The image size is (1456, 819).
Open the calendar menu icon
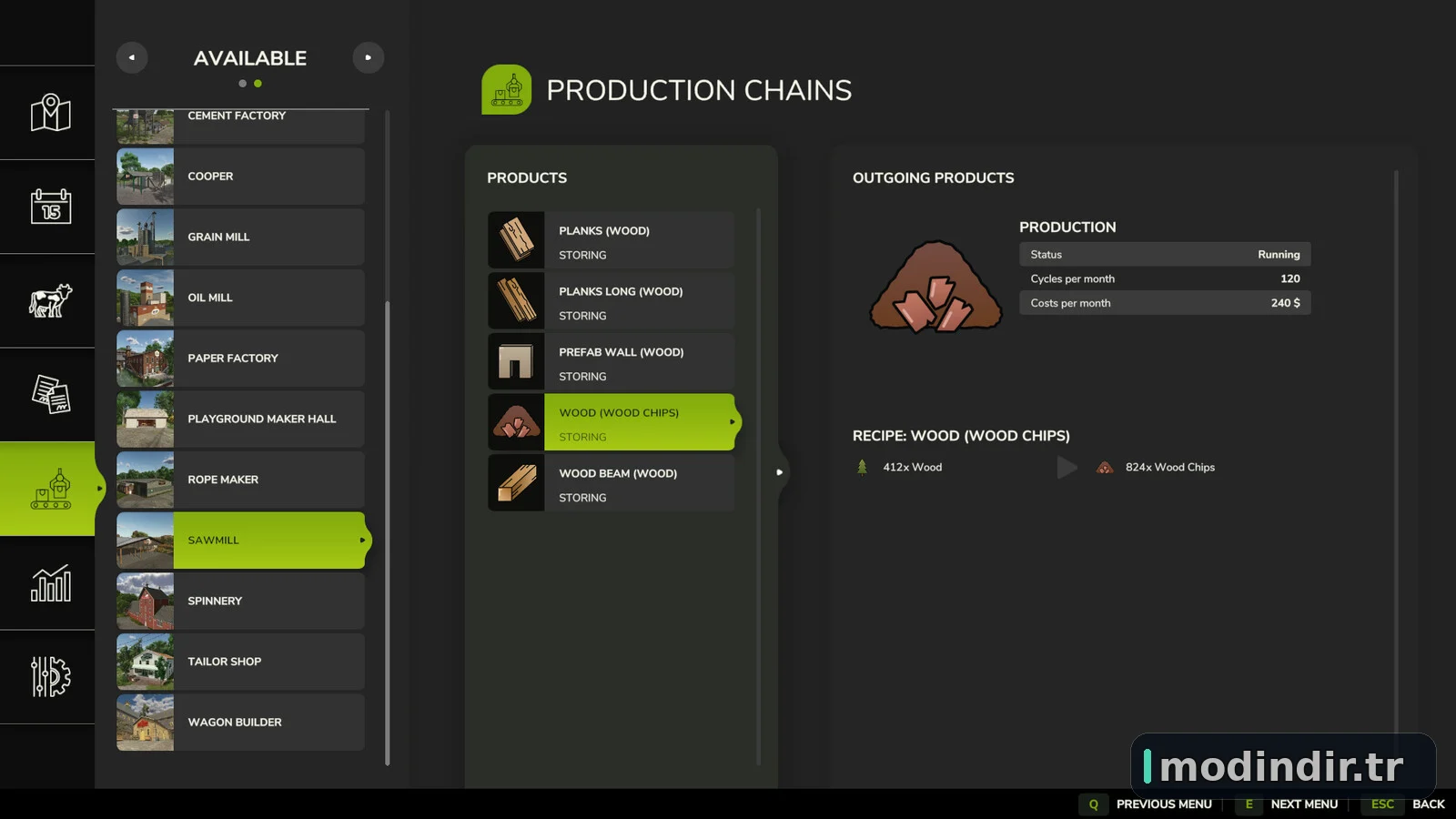point(51,207)
